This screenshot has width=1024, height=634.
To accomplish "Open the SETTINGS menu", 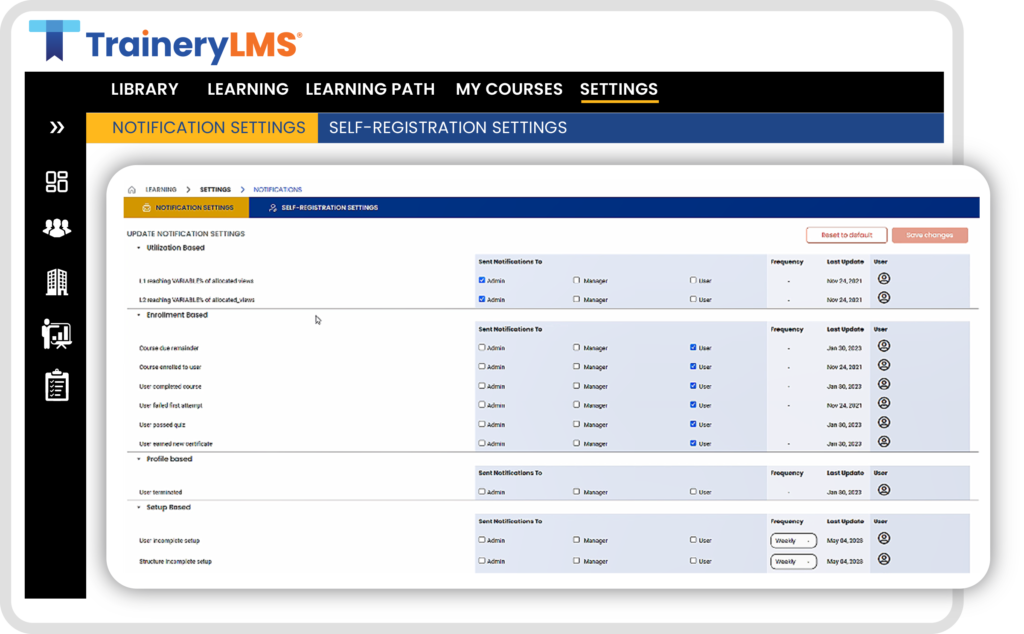I will click(x=618, y=89).
